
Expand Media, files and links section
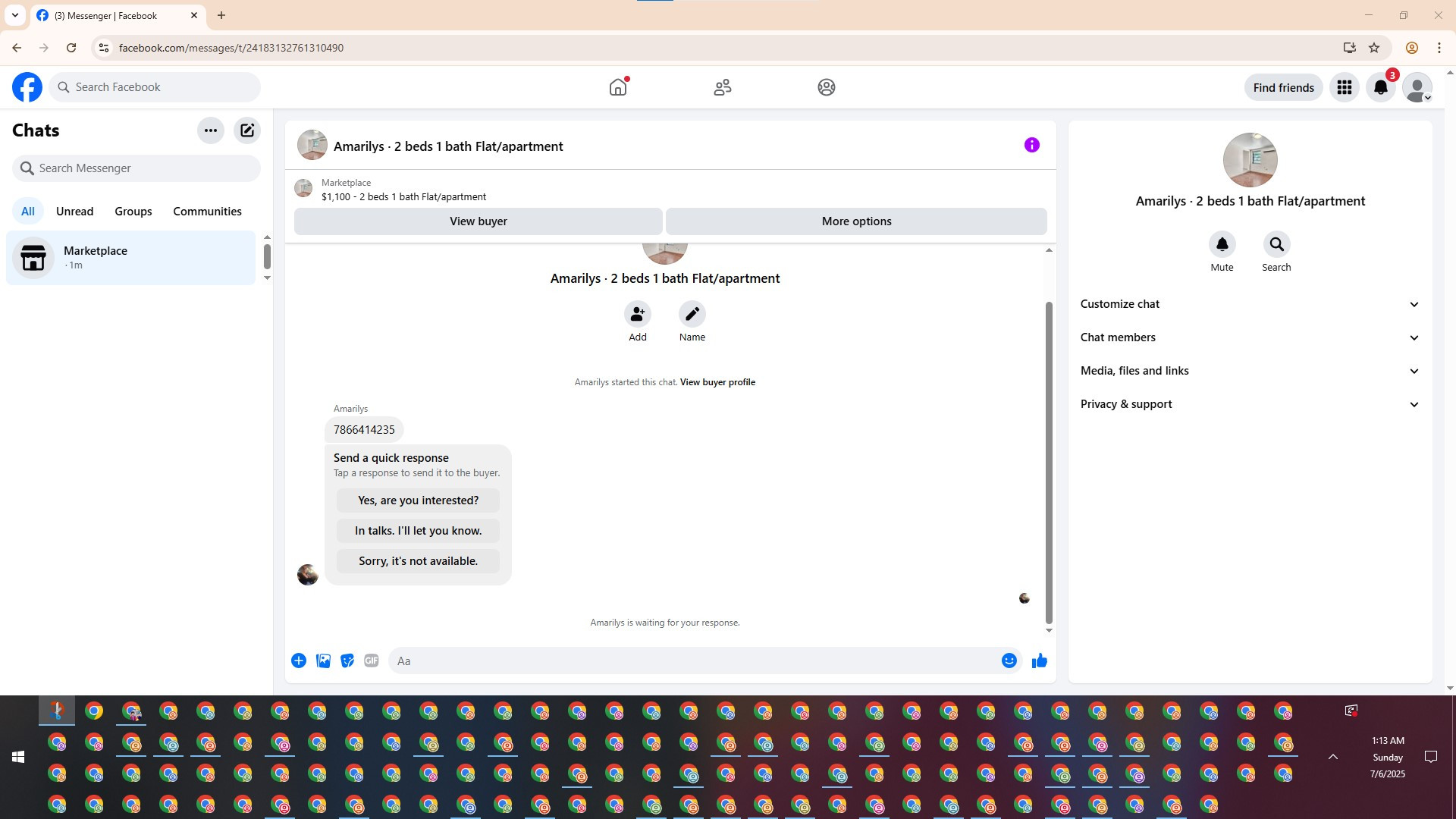[x=1249, y=371]
